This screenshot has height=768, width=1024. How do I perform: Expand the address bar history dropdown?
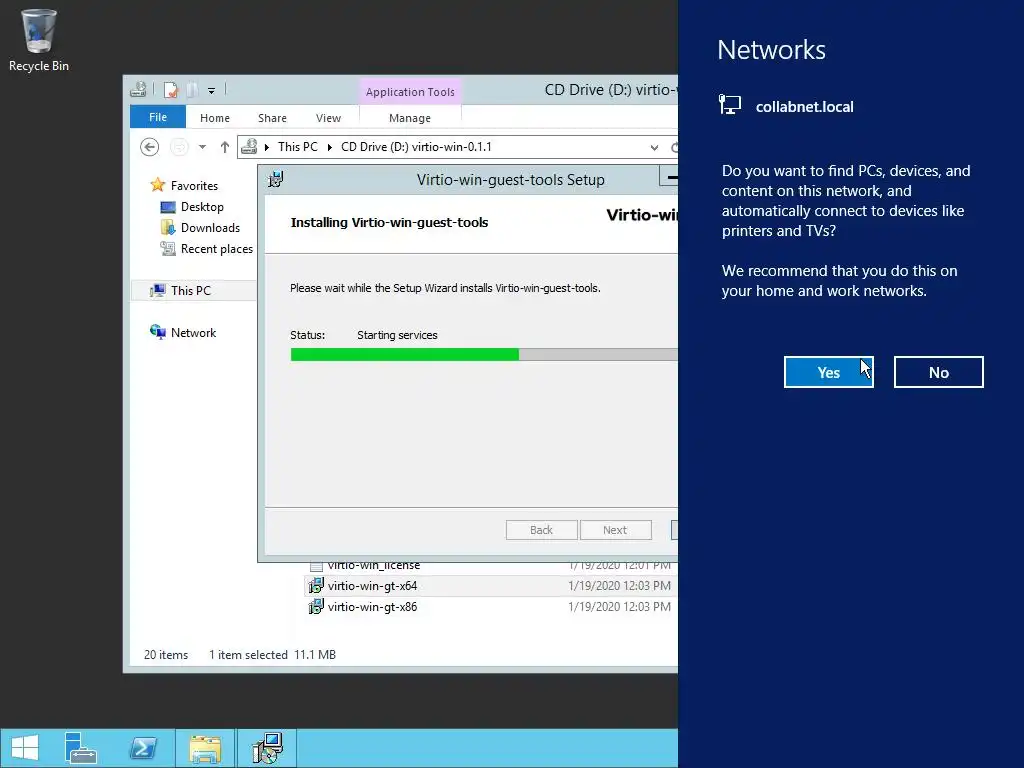point(654,148)
